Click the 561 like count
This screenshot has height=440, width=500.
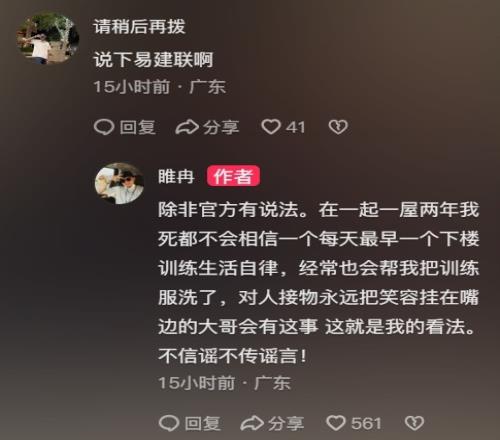[x=366, y=423]
